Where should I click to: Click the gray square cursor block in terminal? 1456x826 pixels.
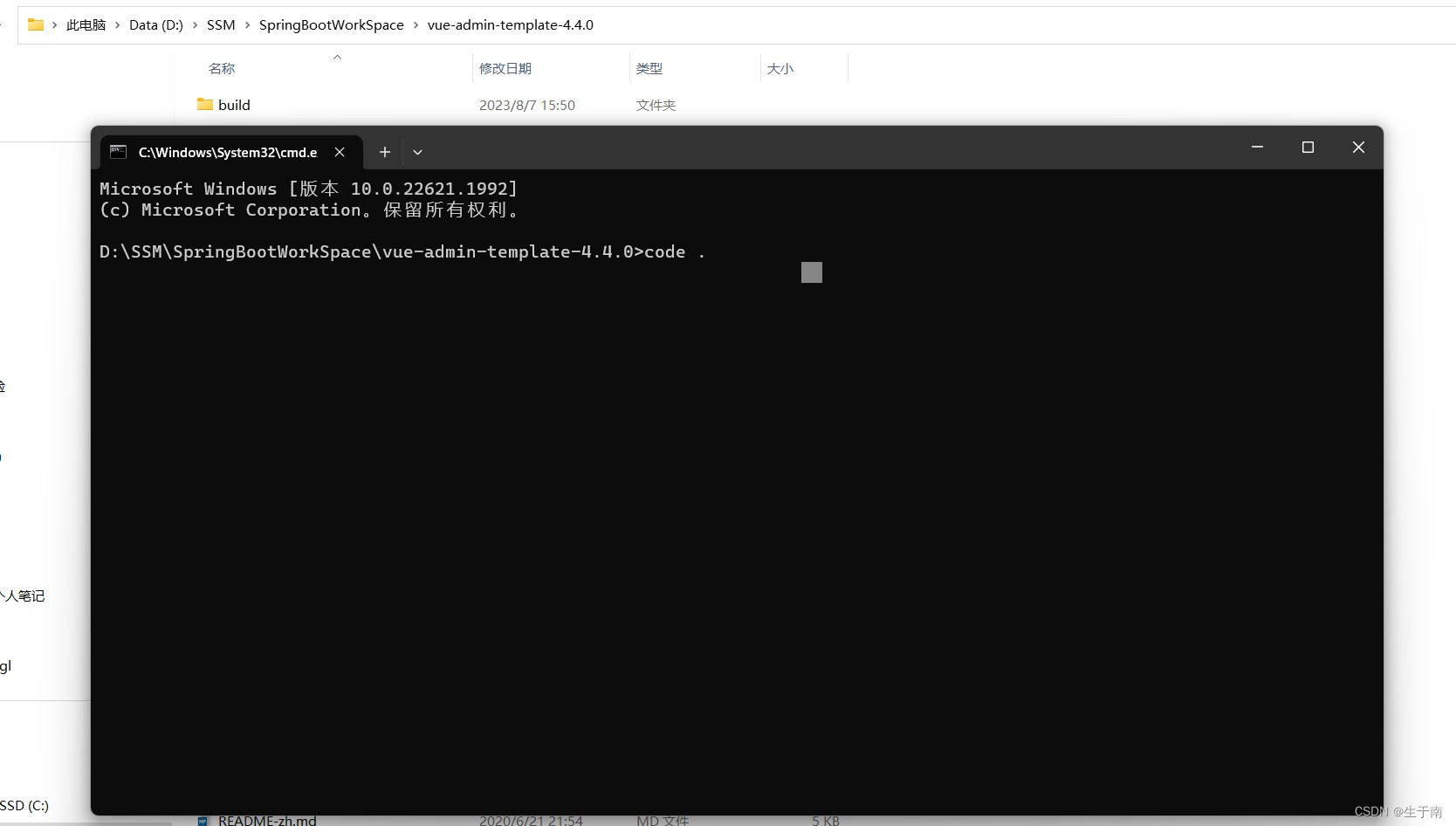click(812, 272)
